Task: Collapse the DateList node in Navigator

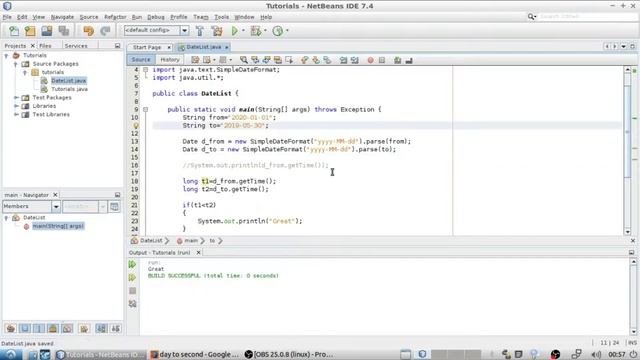Action: click(7, 218)
